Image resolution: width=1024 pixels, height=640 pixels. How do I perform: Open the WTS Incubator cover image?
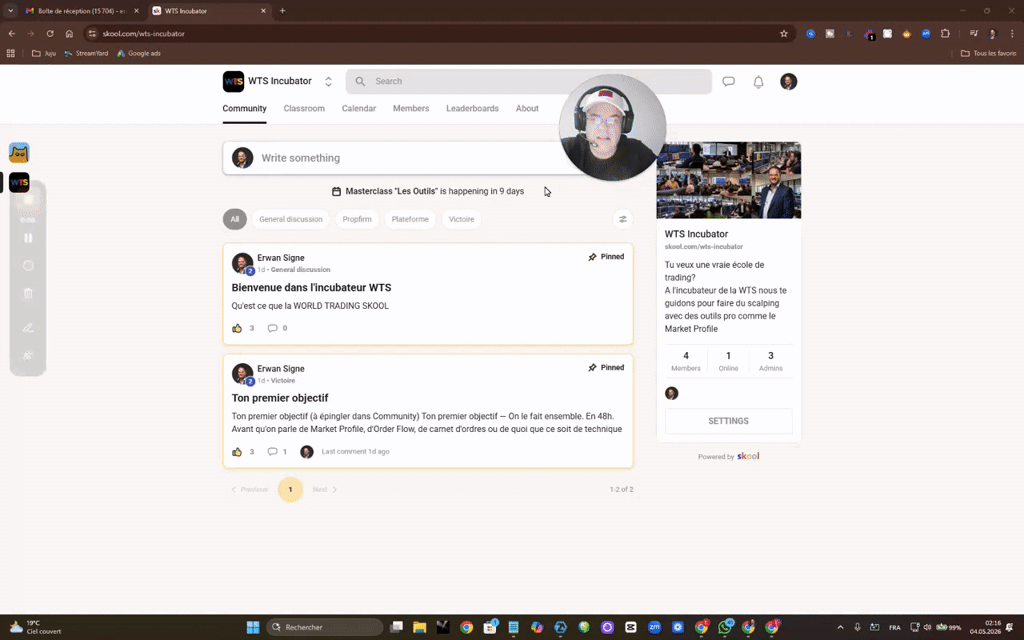tap(728, 180)
